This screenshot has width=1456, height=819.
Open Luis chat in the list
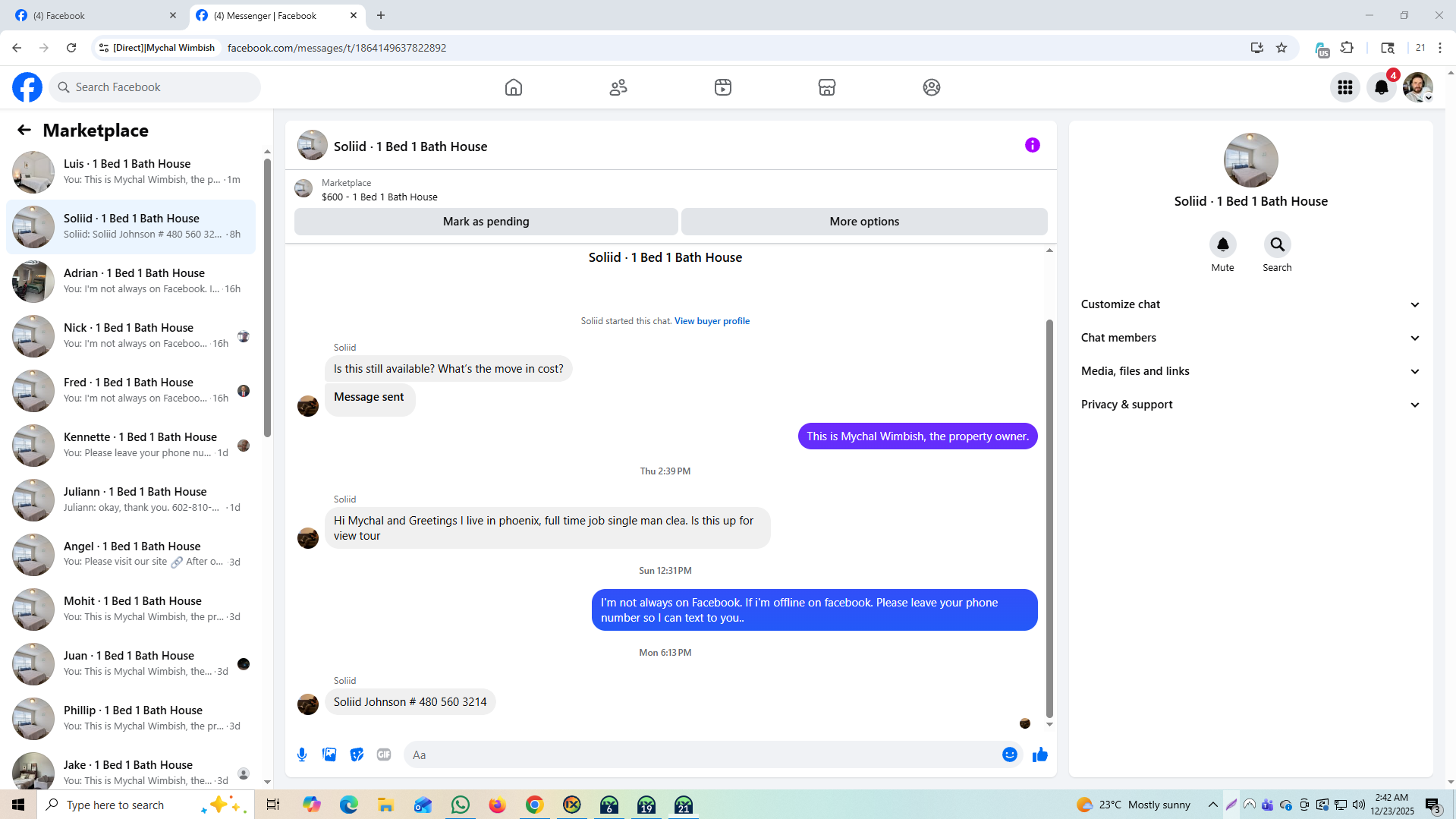pyautogui.click(x=131, y=172)
